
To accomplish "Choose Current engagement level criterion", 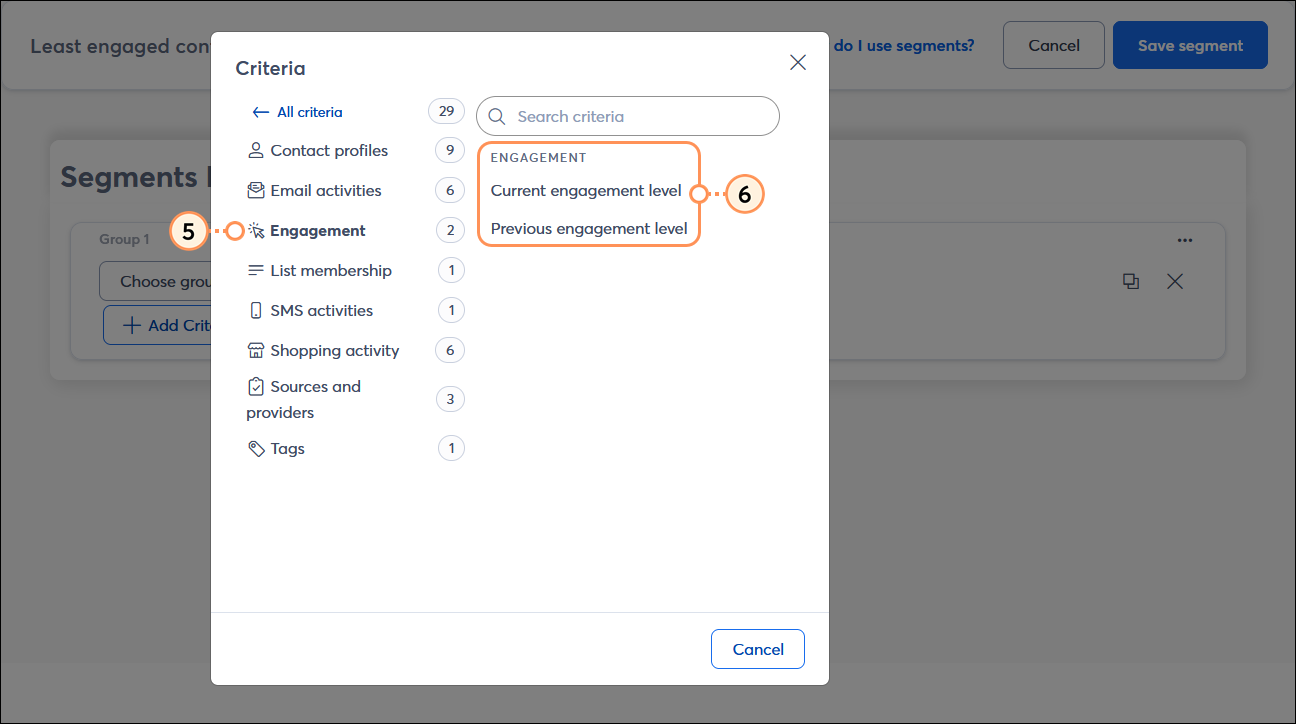I will (586, 190).
